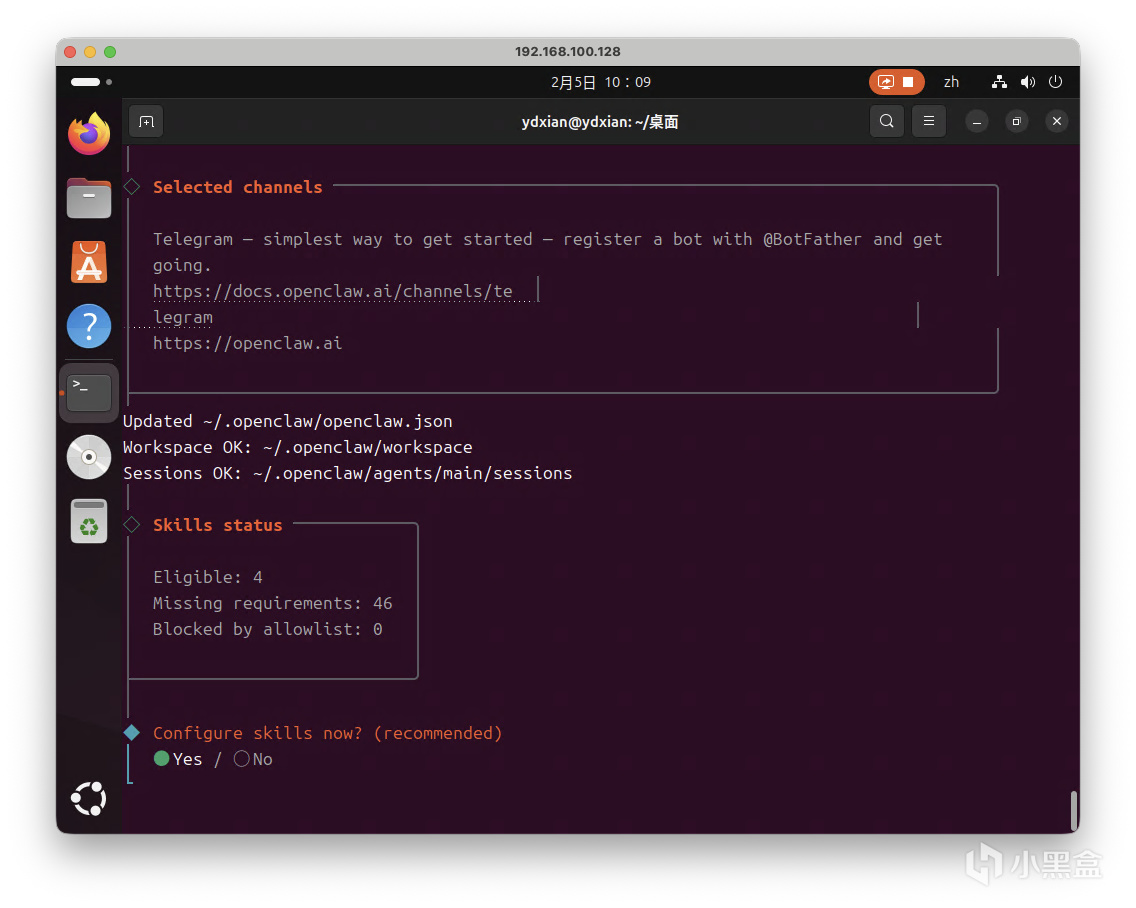Click the terminal search icon

tap(887, 121)
